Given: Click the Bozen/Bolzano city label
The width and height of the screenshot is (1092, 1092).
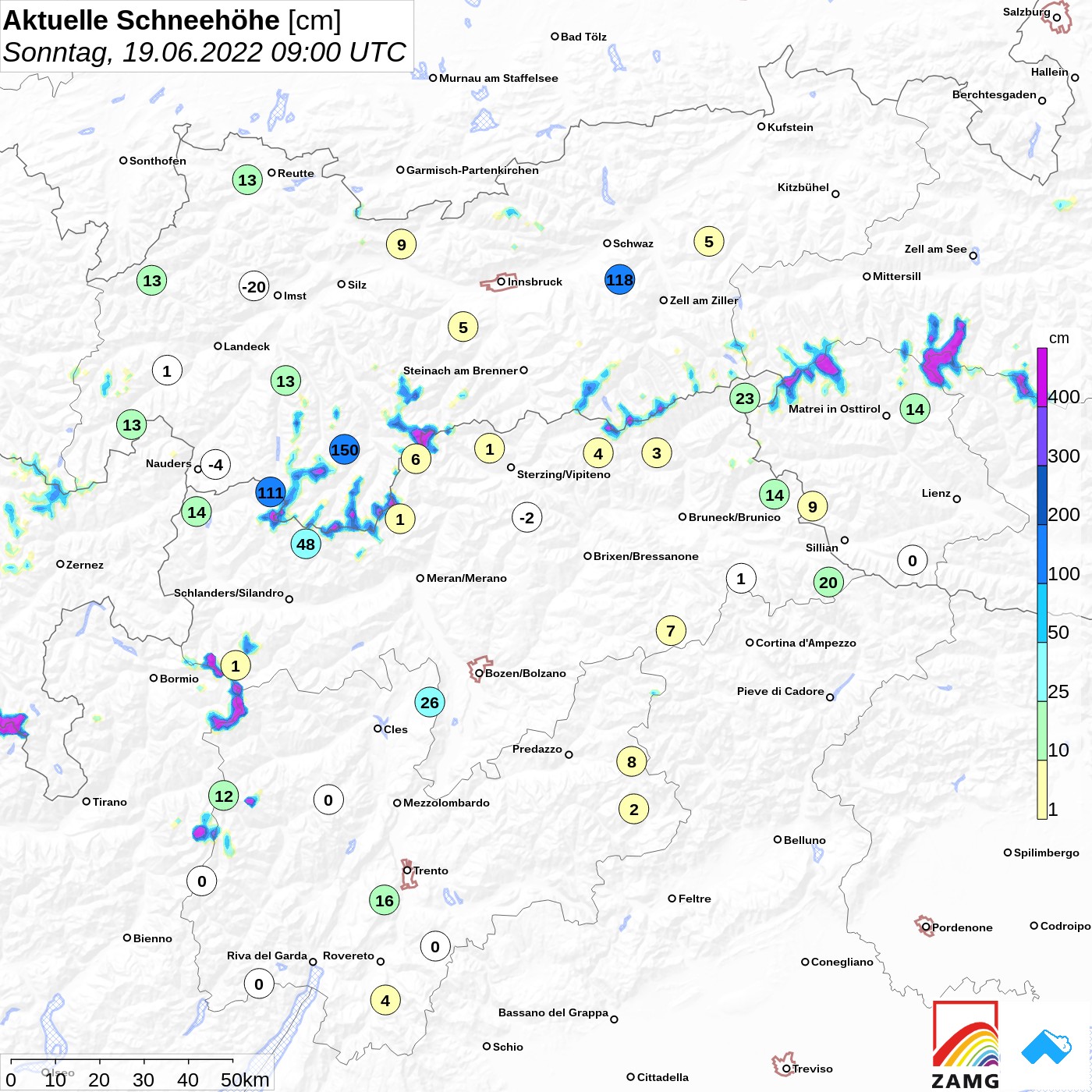Looking at the screenshot, I should click(x=526, y=673).
